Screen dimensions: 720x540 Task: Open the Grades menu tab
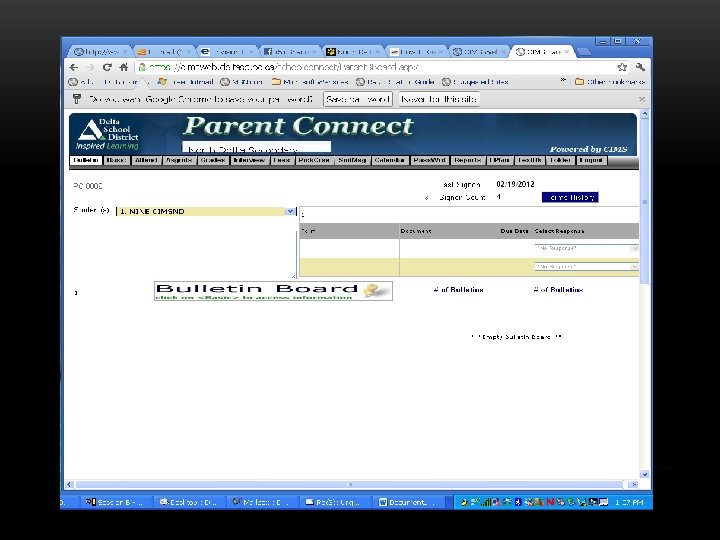click(213, 160)
